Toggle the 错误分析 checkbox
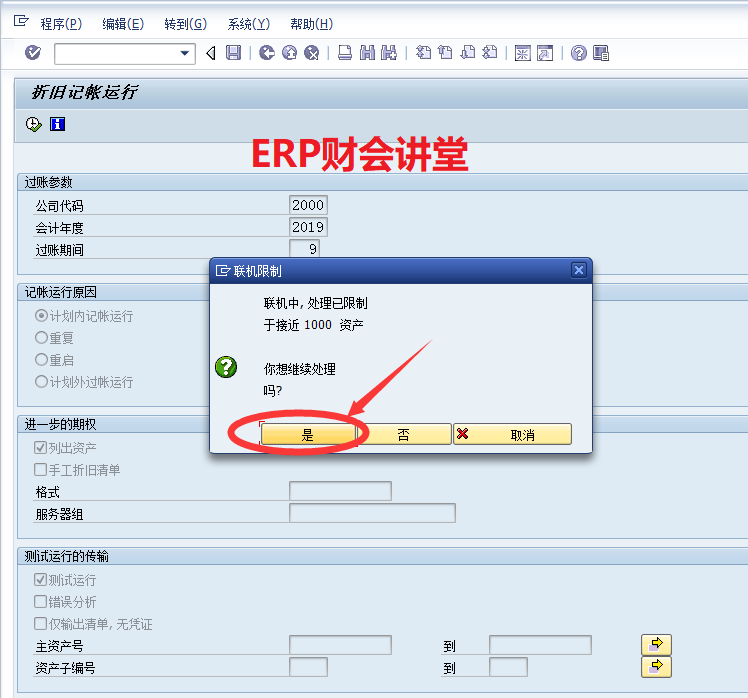Viewport: 748px width, 698px height. (x=41, y=602)
